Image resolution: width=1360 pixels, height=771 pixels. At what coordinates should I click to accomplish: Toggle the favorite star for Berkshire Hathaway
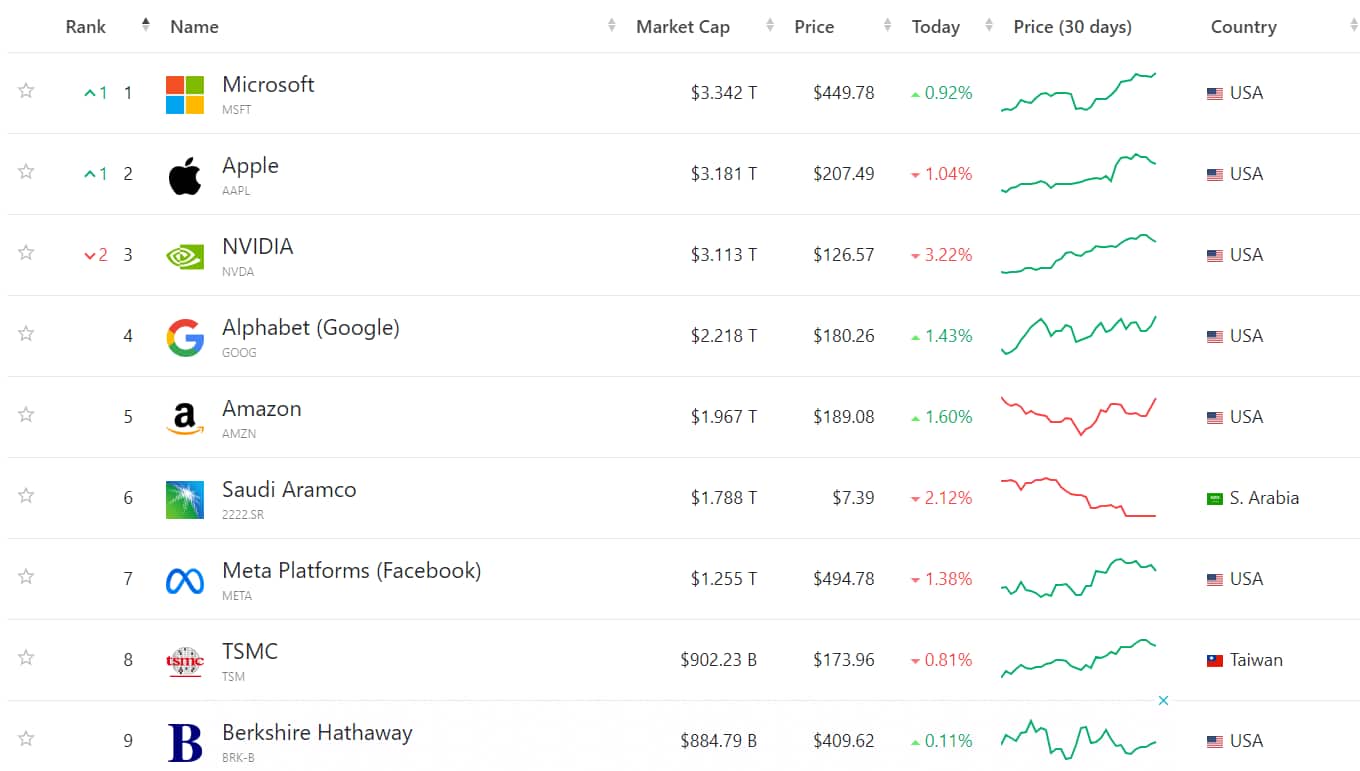tap(26, 737)
